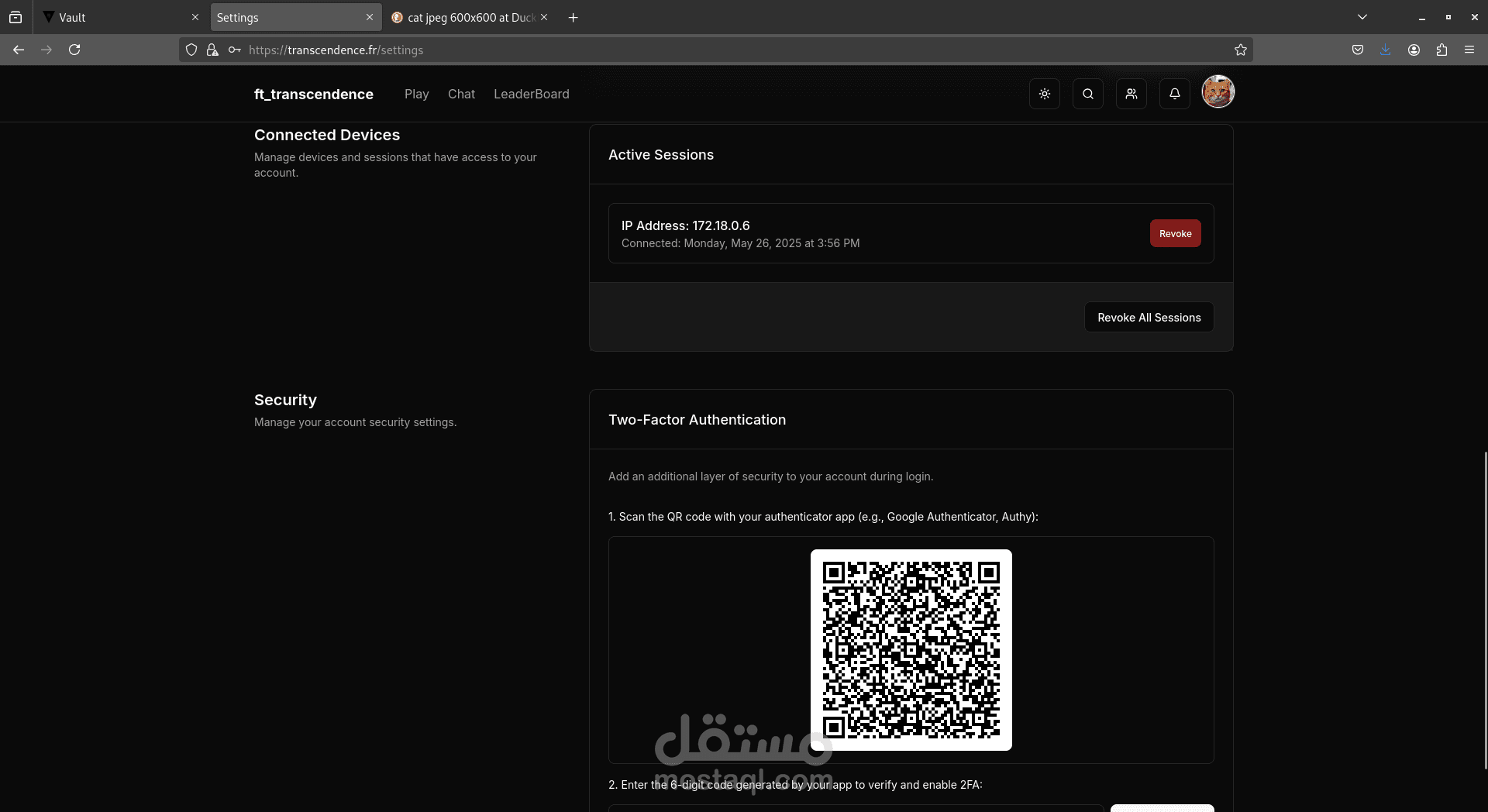Revoke the 172.18.0.6 session
Image resolution: width=1488 pixels, height=812 pixels.
(1176, 233)
